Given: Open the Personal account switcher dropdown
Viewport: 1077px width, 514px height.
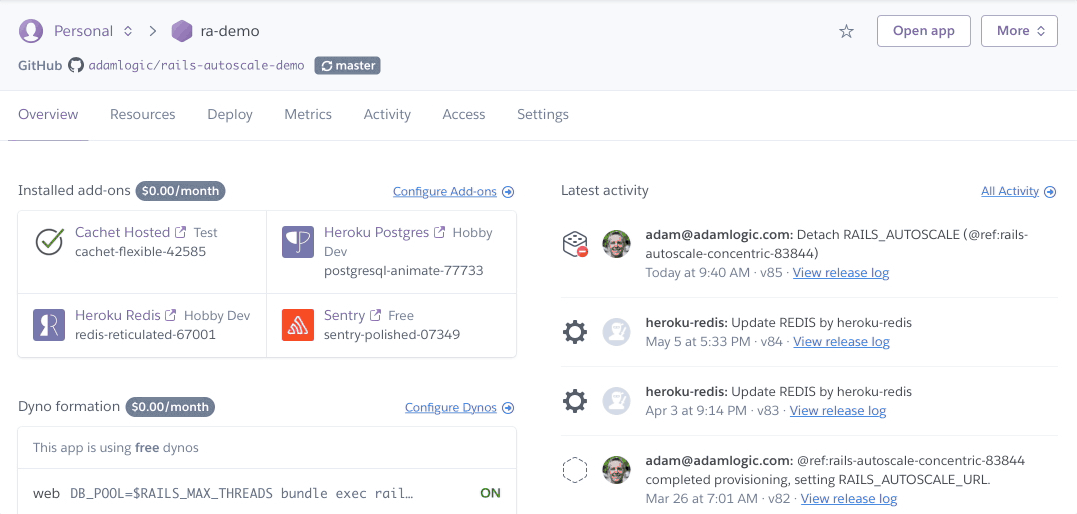Looking at the screenshot, I should [x=93, y=31].
